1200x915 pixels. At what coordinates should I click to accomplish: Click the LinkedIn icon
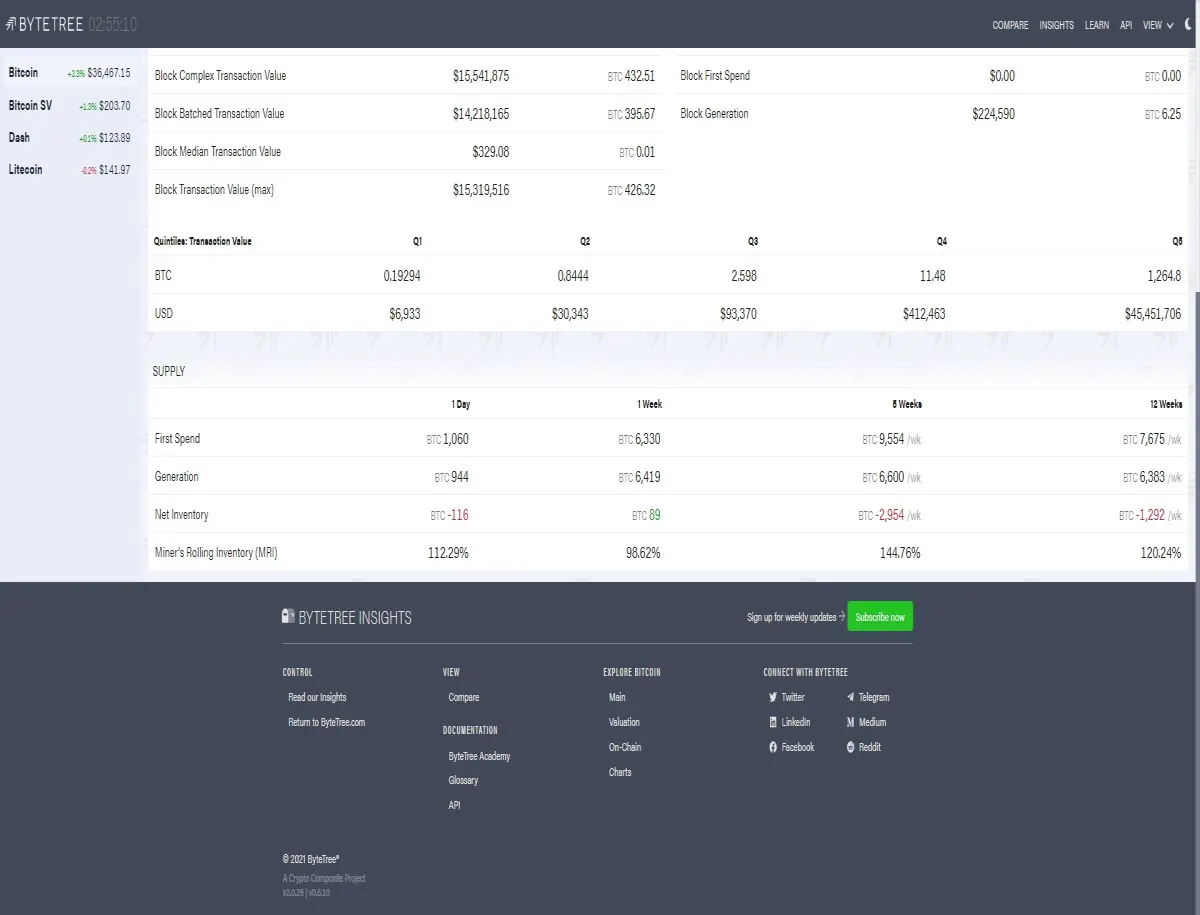pyautogui.click(x=773, y=722)
